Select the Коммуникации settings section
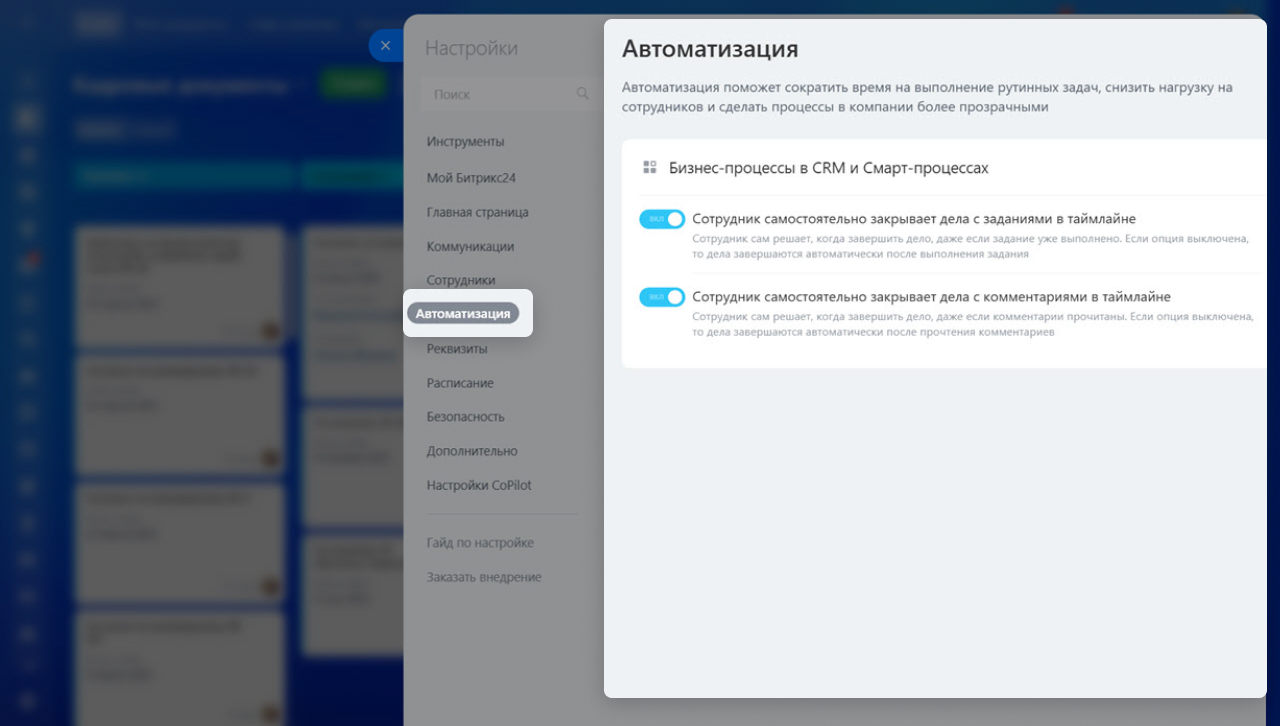This screenshot has height=726, width=1280. (x=470, y=246)
